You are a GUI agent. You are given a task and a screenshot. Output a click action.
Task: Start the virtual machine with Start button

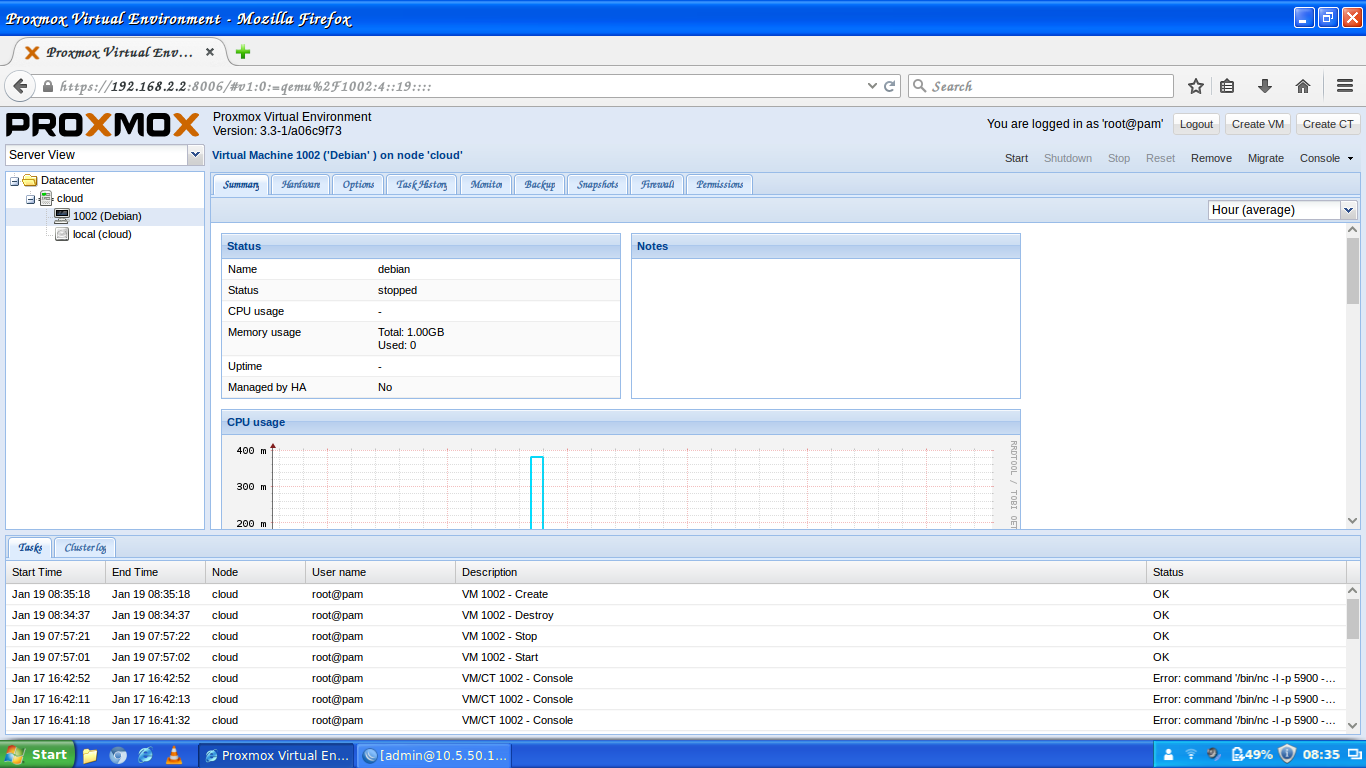point(1016,158)
